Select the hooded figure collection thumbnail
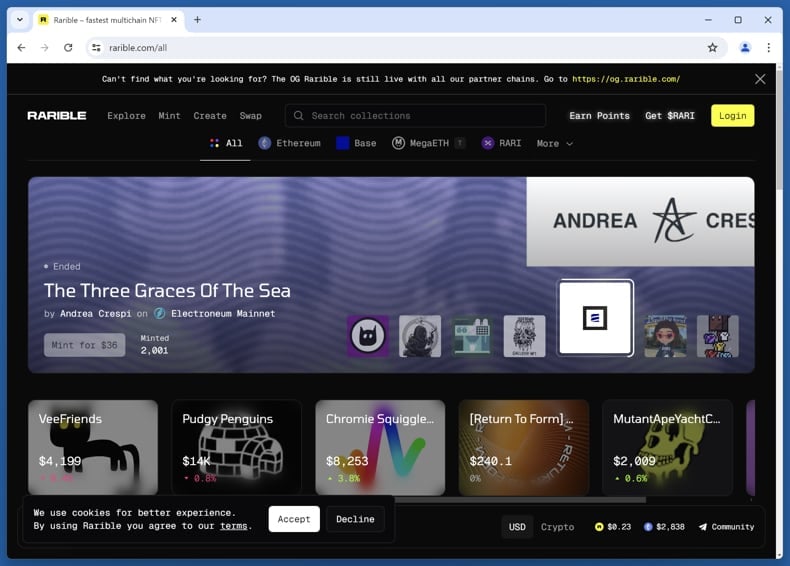790x566 pixels. (x=420, y=336)
